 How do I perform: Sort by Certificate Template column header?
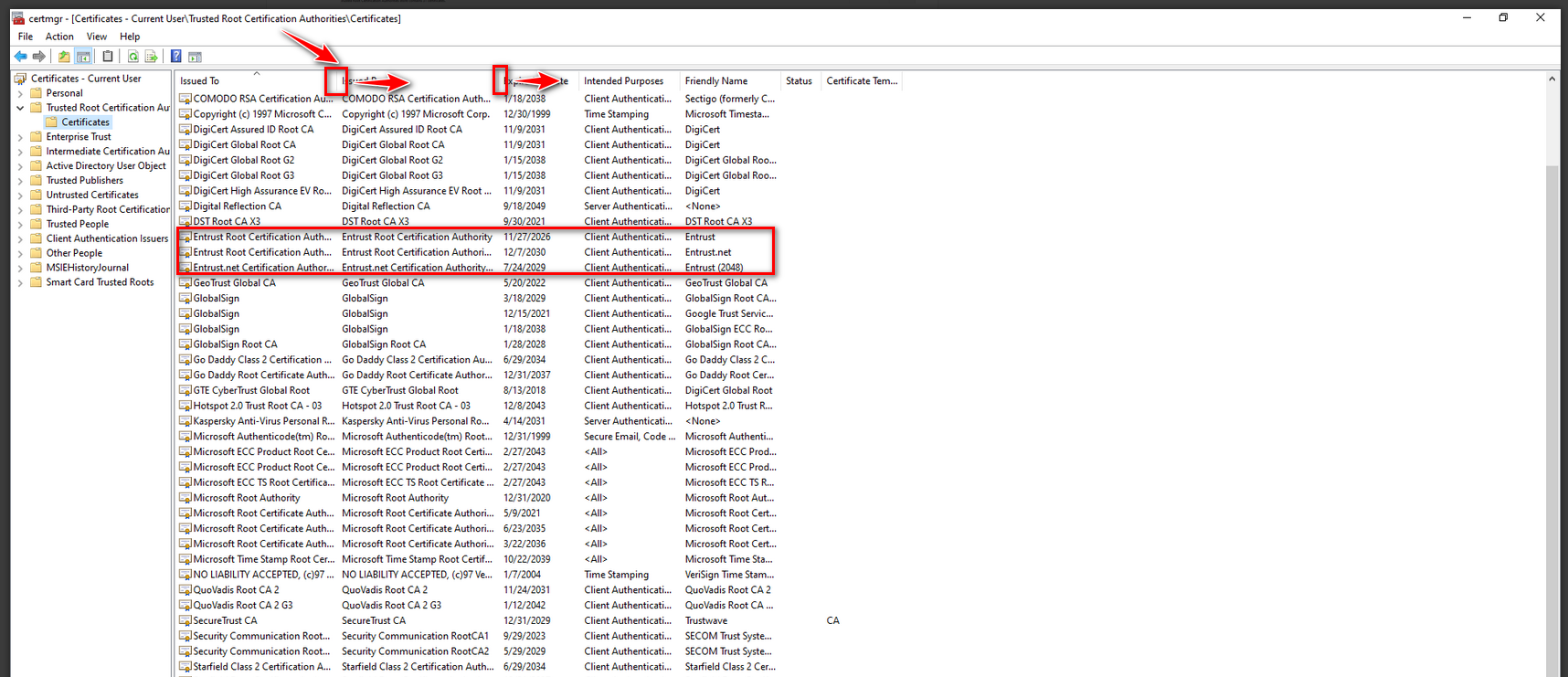click(x=862, y=80)
